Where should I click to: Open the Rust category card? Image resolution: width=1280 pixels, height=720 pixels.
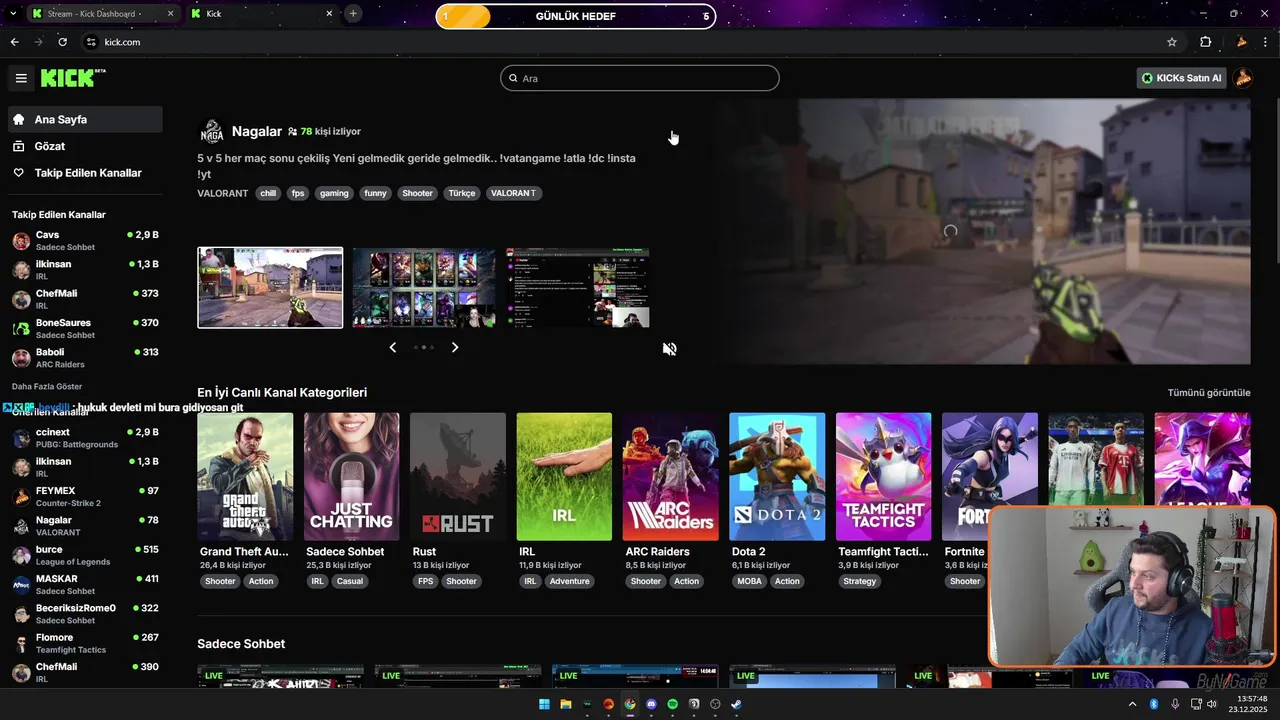458,477
